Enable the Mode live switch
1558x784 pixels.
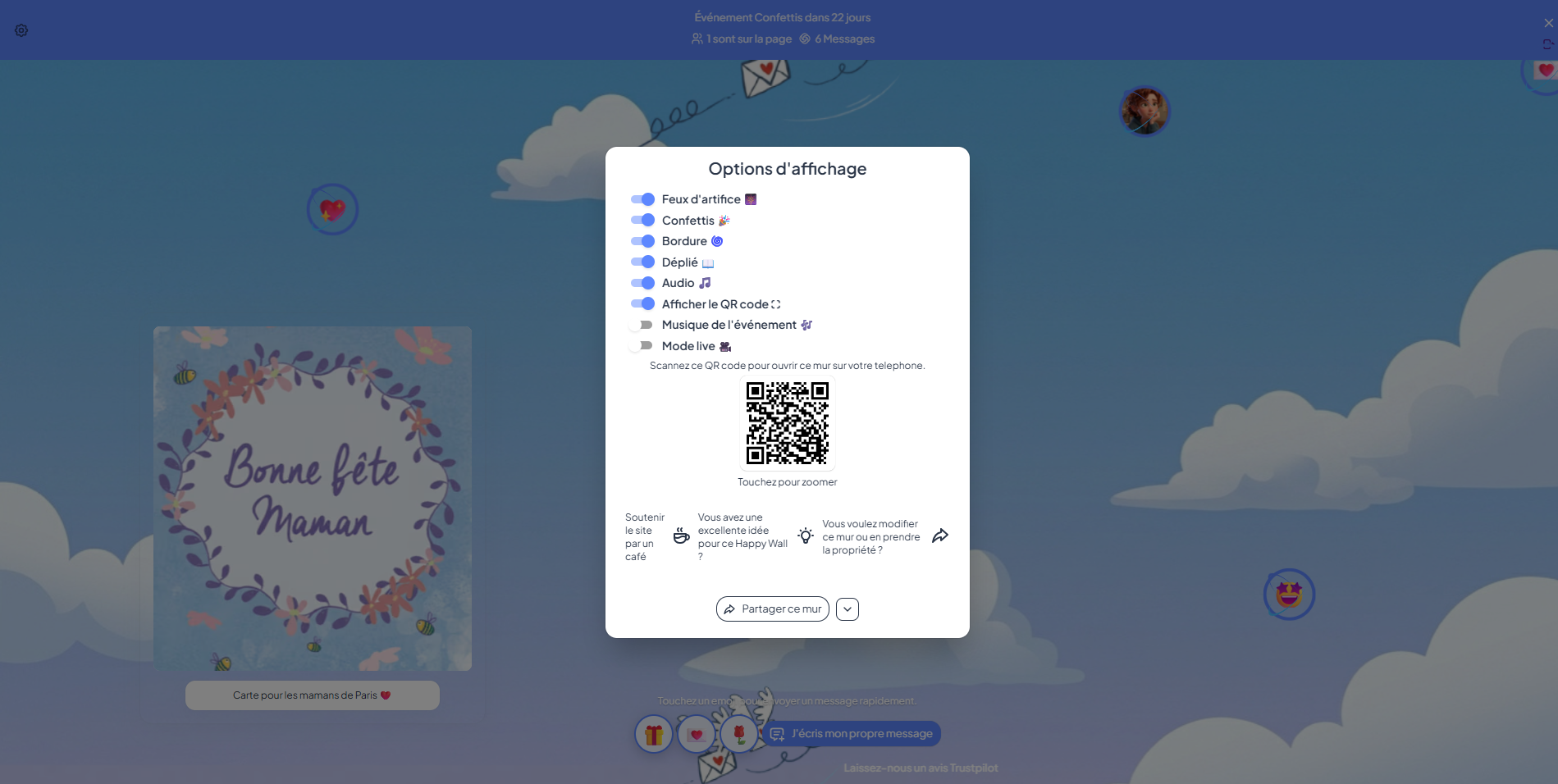click(642, 345)
